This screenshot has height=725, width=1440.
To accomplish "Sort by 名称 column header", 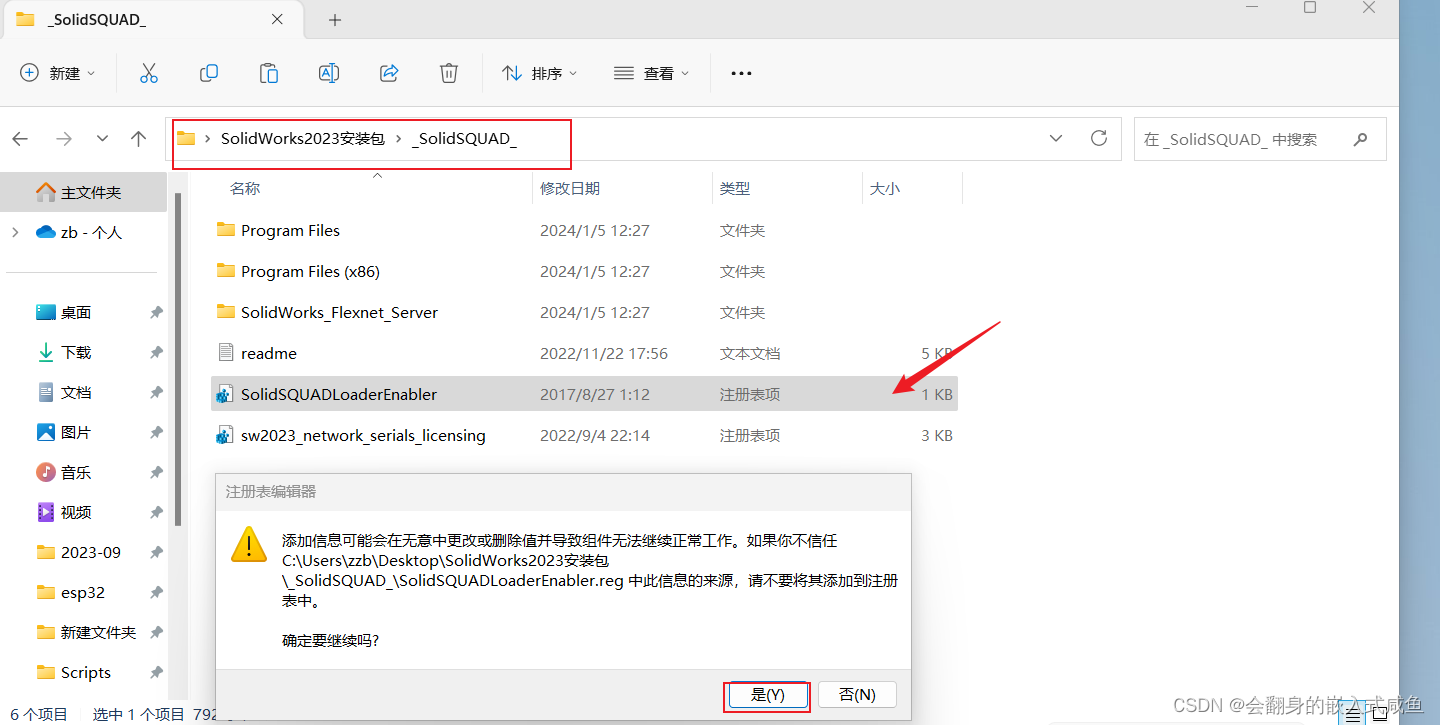I will coord(245,188).
